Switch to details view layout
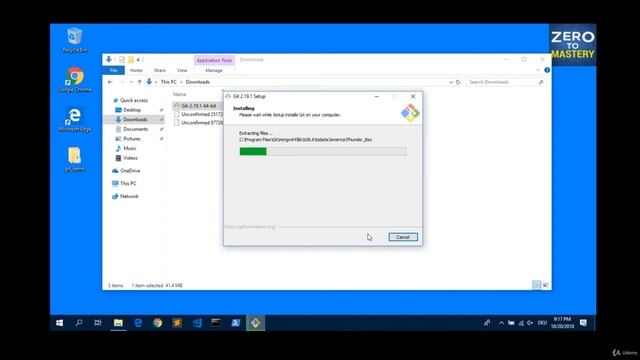 click(x=536, y=285)
